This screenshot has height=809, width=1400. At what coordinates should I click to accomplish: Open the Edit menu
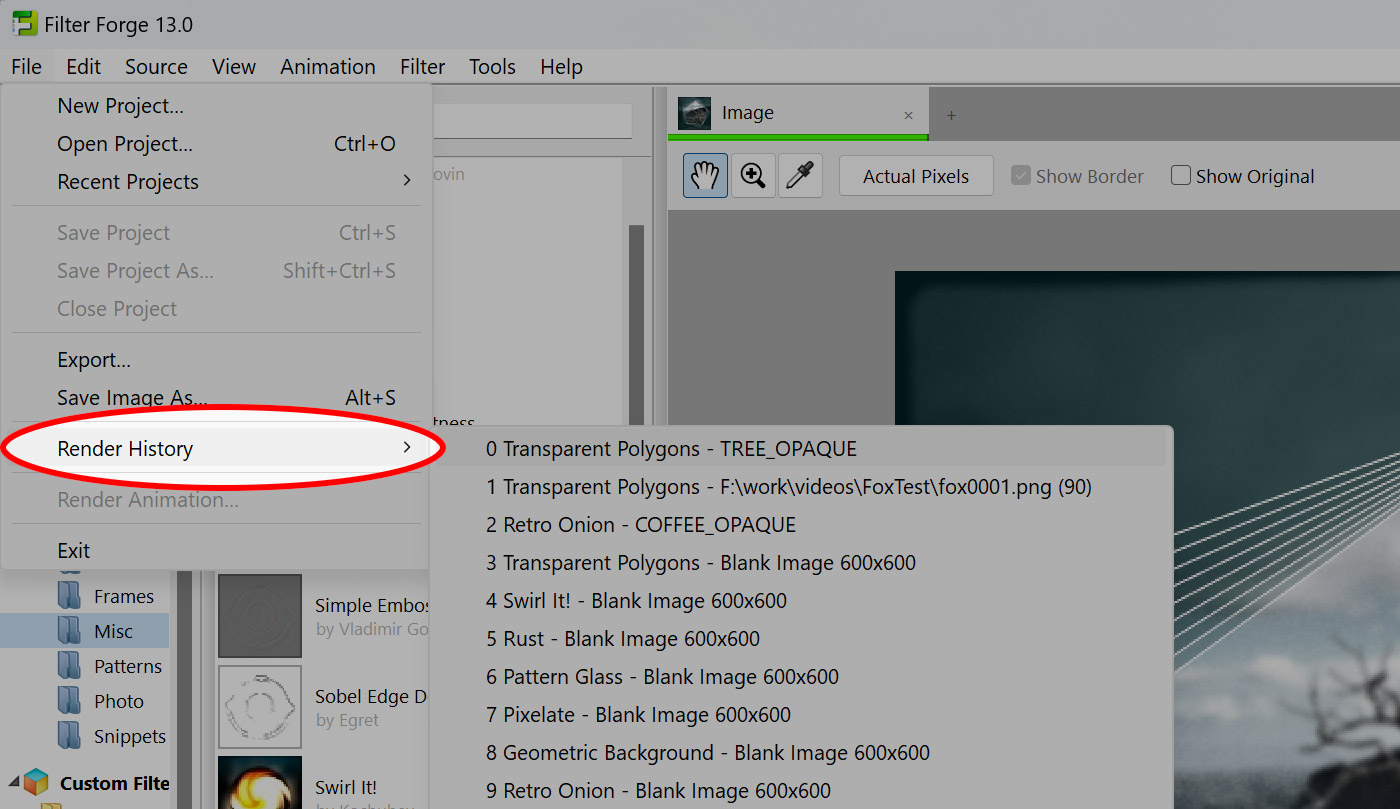(84, 67)
